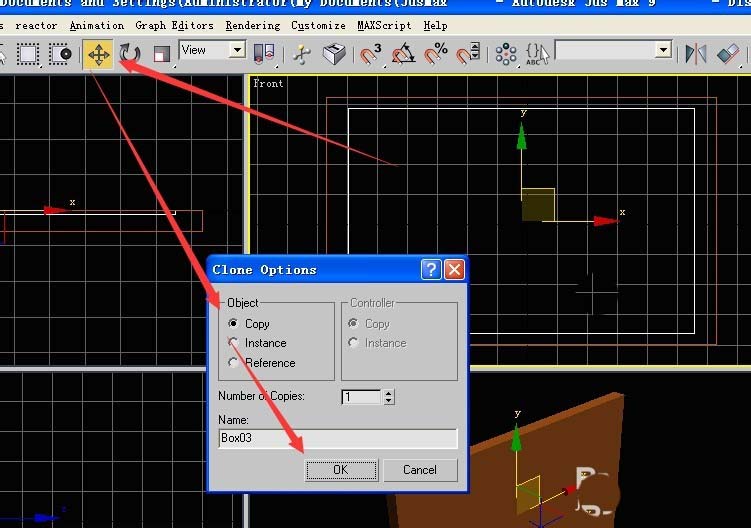Image resolution: width=751 pixels, height=528 pixels.
Task: Decrease the Number of Copies spinner
Action: pyautogui.click(x=389, y=401)
